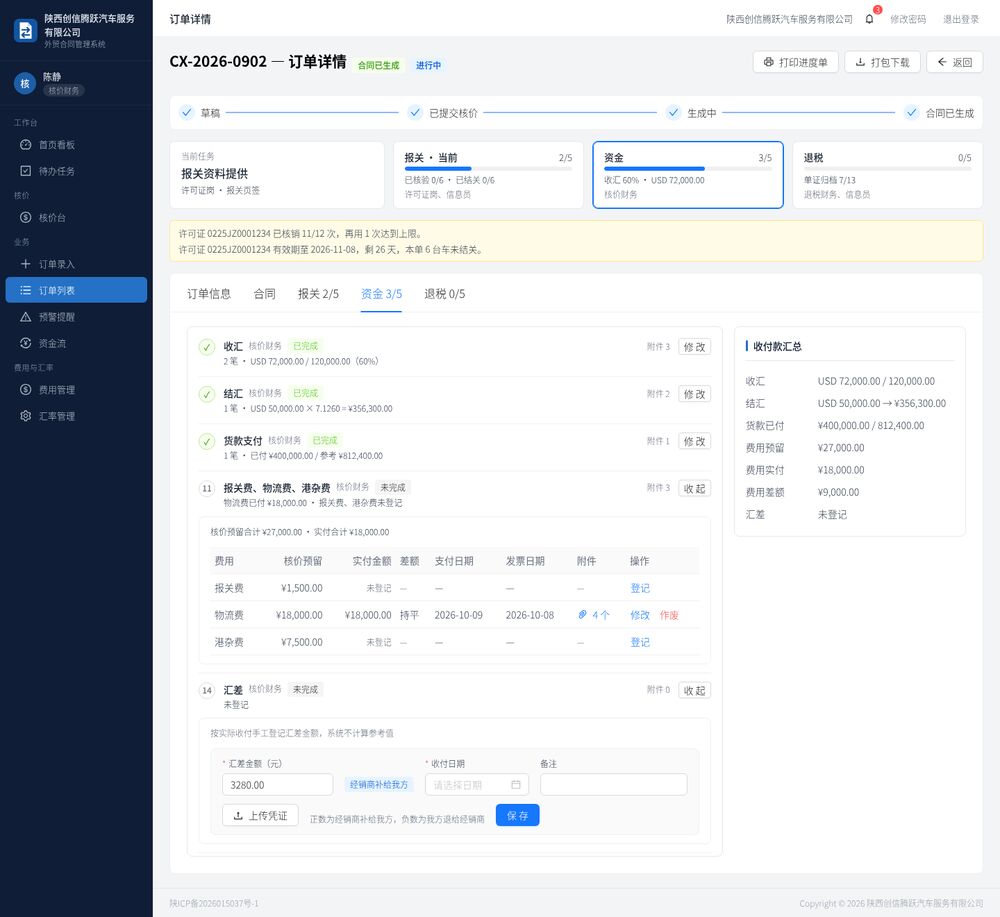This screenshot has height=917, width=1000.
Task: Click the 退出登录 link
Action: (960, 19)
